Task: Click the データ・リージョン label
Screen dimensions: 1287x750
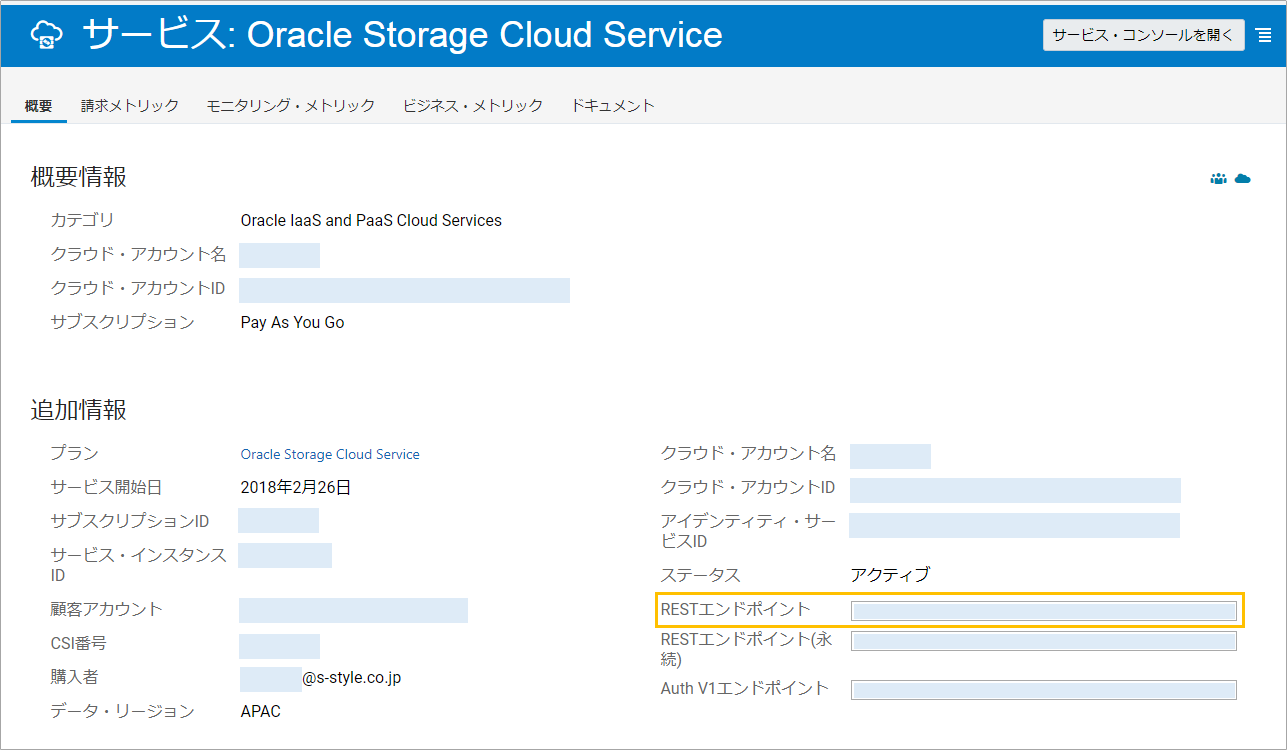Action: 122,712
